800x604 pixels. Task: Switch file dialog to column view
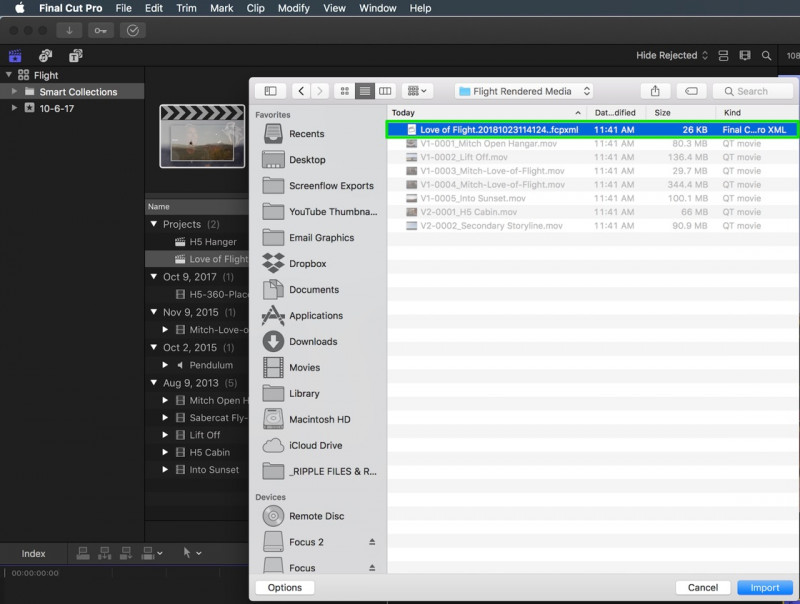point(385,91)
